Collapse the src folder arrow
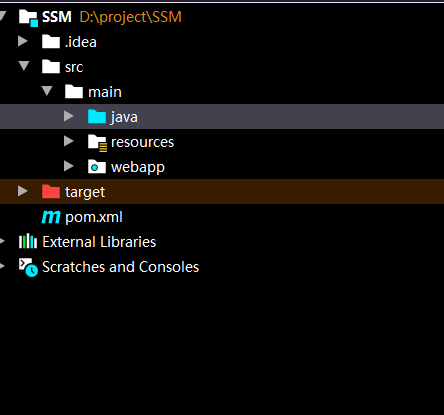Image resolution: width=444 pixels, height=415 pixels. pyautogui.click(x=24, y=65)
